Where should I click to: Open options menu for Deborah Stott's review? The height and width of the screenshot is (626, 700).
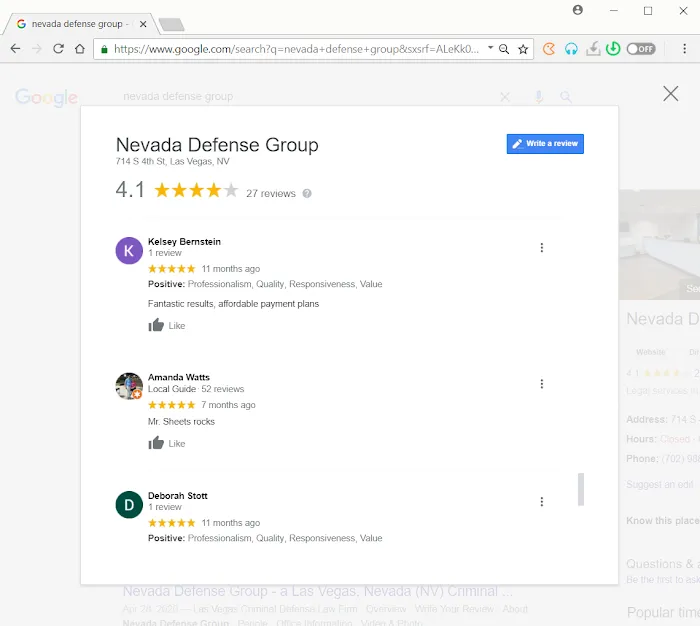pyautogui.click(x=542, y=502)
